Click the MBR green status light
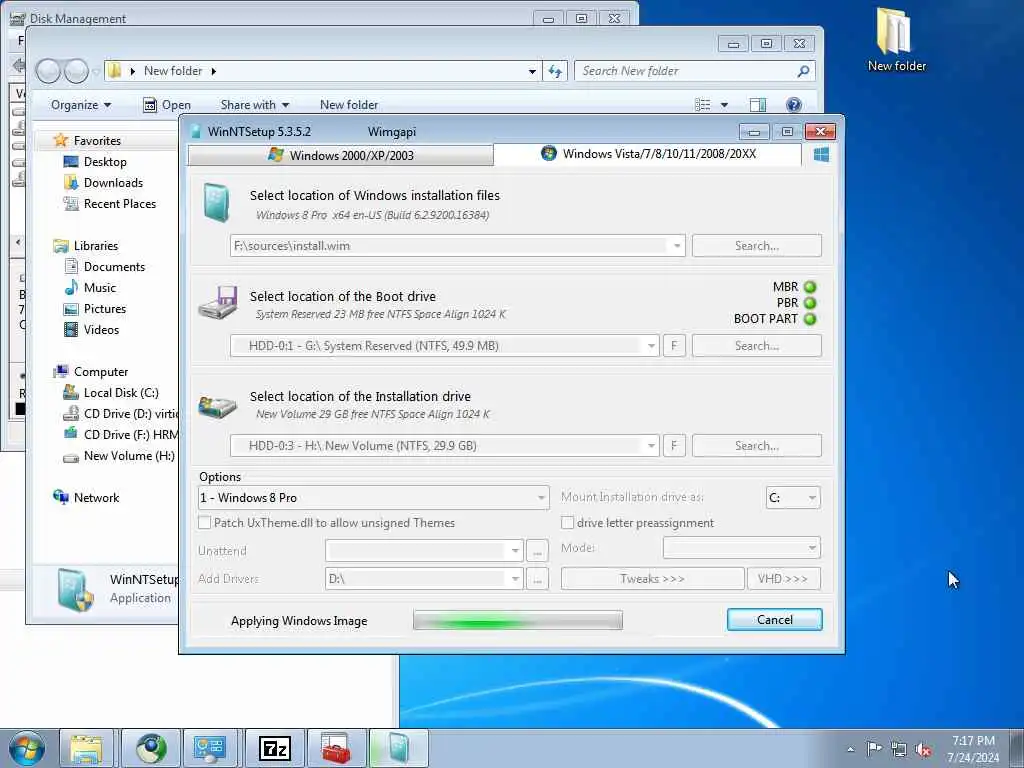This screenshot has width=1024, height=768. tap(810, 287)
